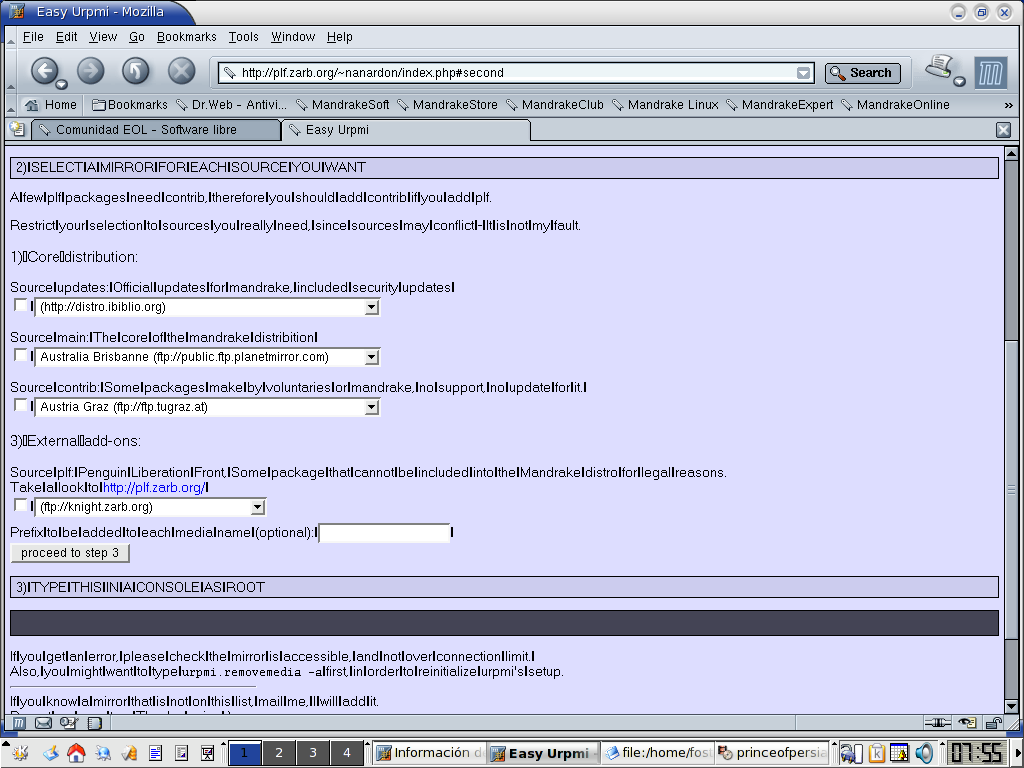Image resolution: width=1024 pixels, height=768 pixels.
Task: Click the media name prefix input field
Action: click(x=385, y=533)
